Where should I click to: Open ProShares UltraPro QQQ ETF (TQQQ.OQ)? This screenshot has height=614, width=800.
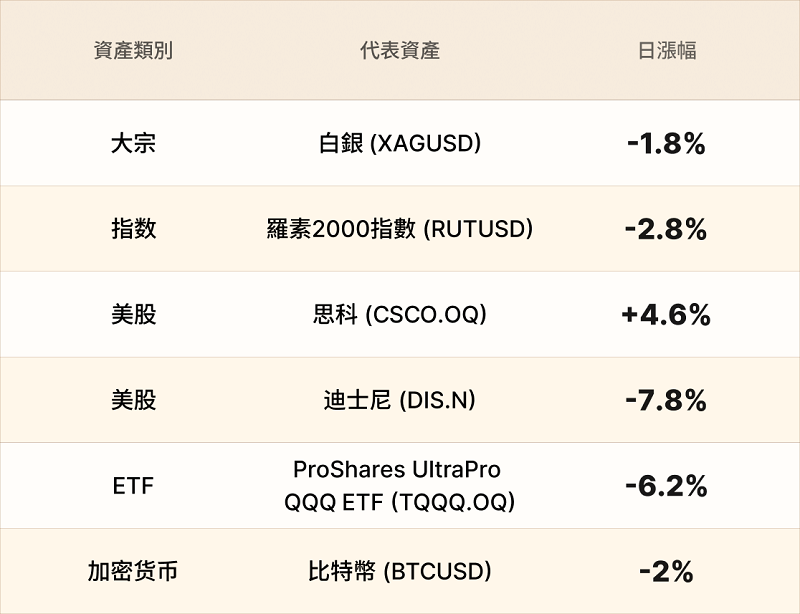point(400,486)
